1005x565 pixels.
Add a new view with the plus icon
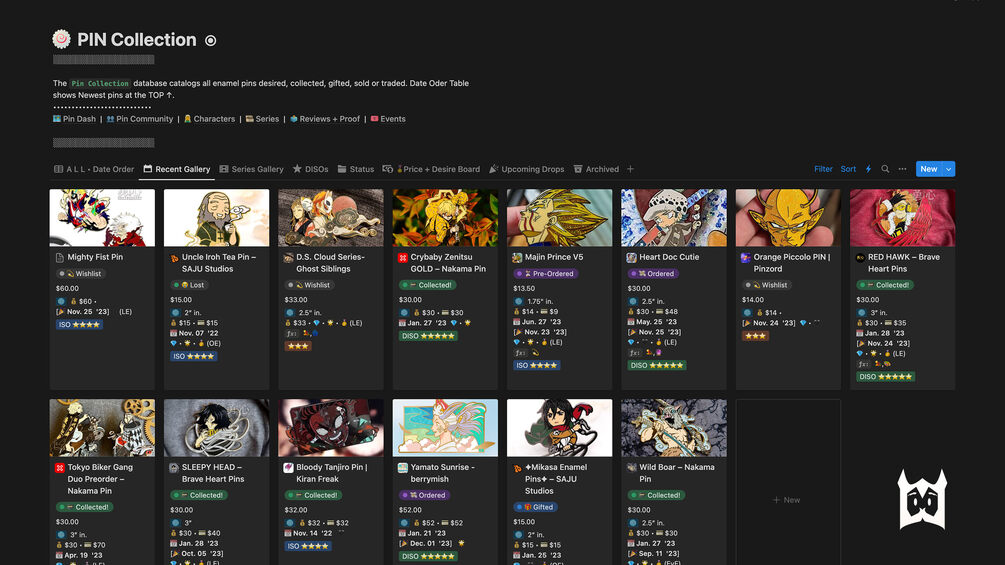[x=631, y=169]
